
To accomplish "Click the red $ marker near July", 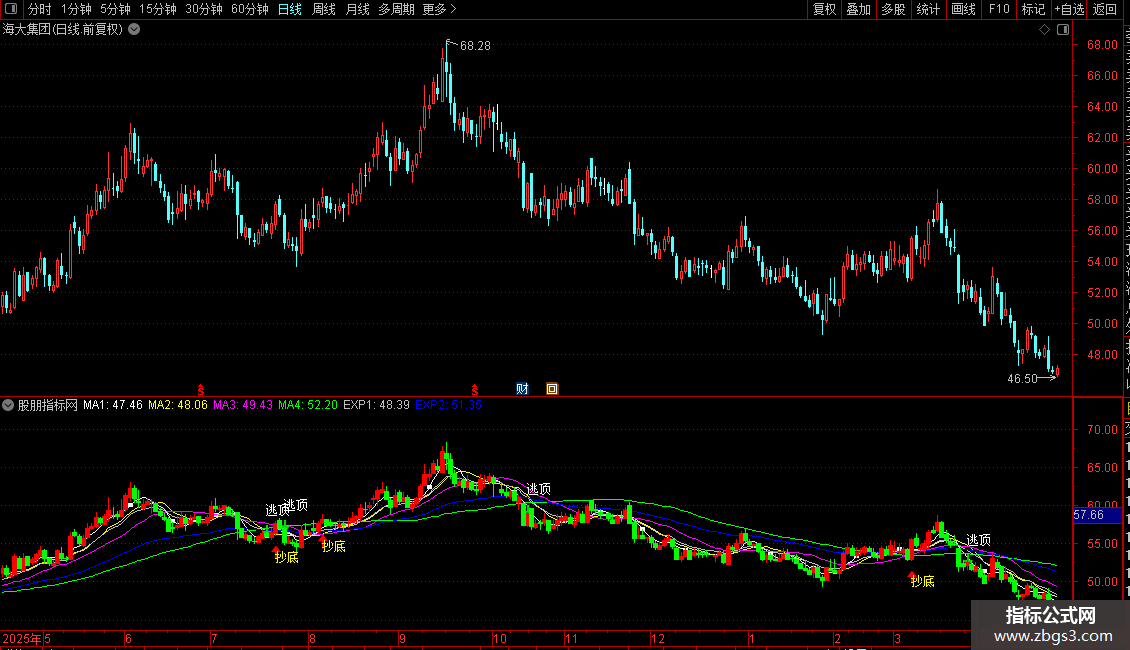I will tap(201, 390).
